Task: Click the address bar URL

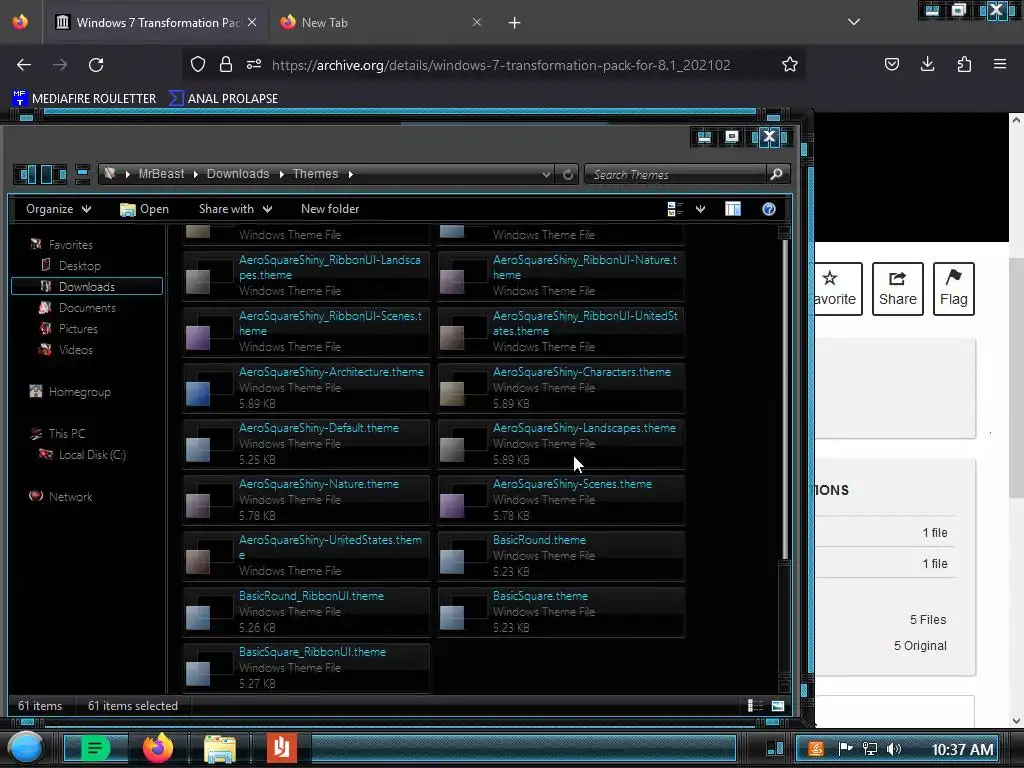Action: [x=501, y=65]
